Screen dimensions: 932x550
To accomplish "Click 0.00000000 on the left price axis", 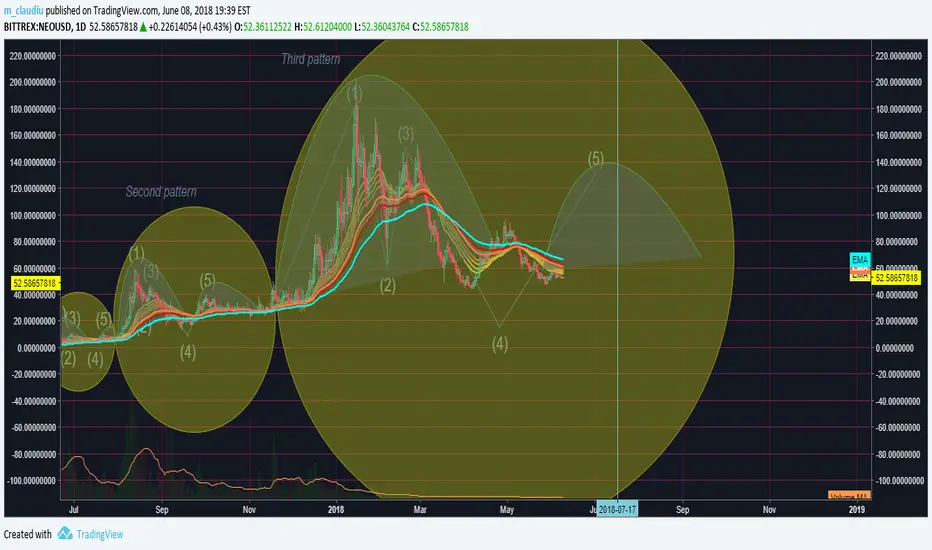I will 36,348.
